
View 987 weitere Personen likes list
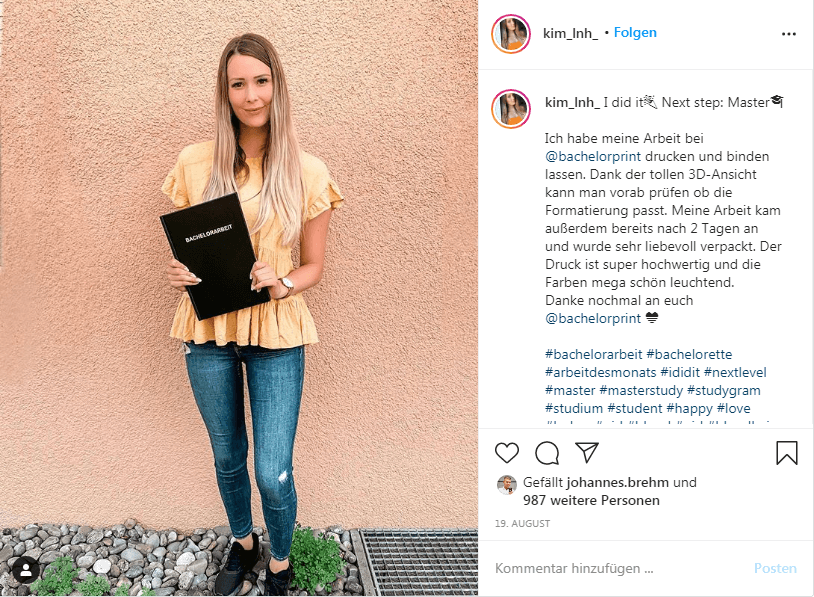click(x=591, y=500)
